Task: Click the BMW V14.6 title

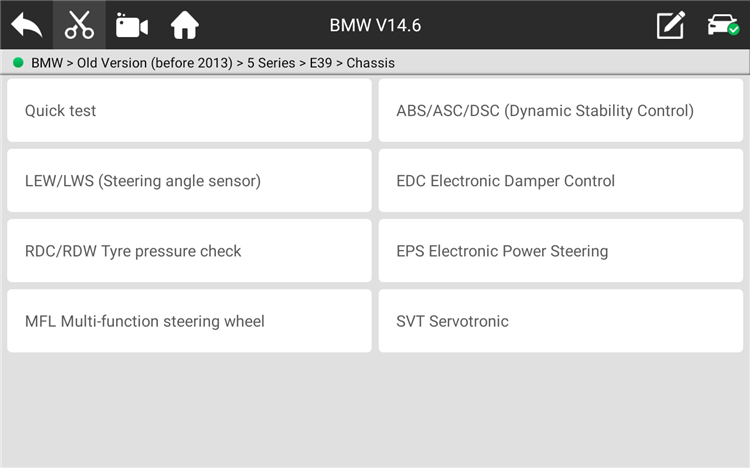Action: coord(375,25)
